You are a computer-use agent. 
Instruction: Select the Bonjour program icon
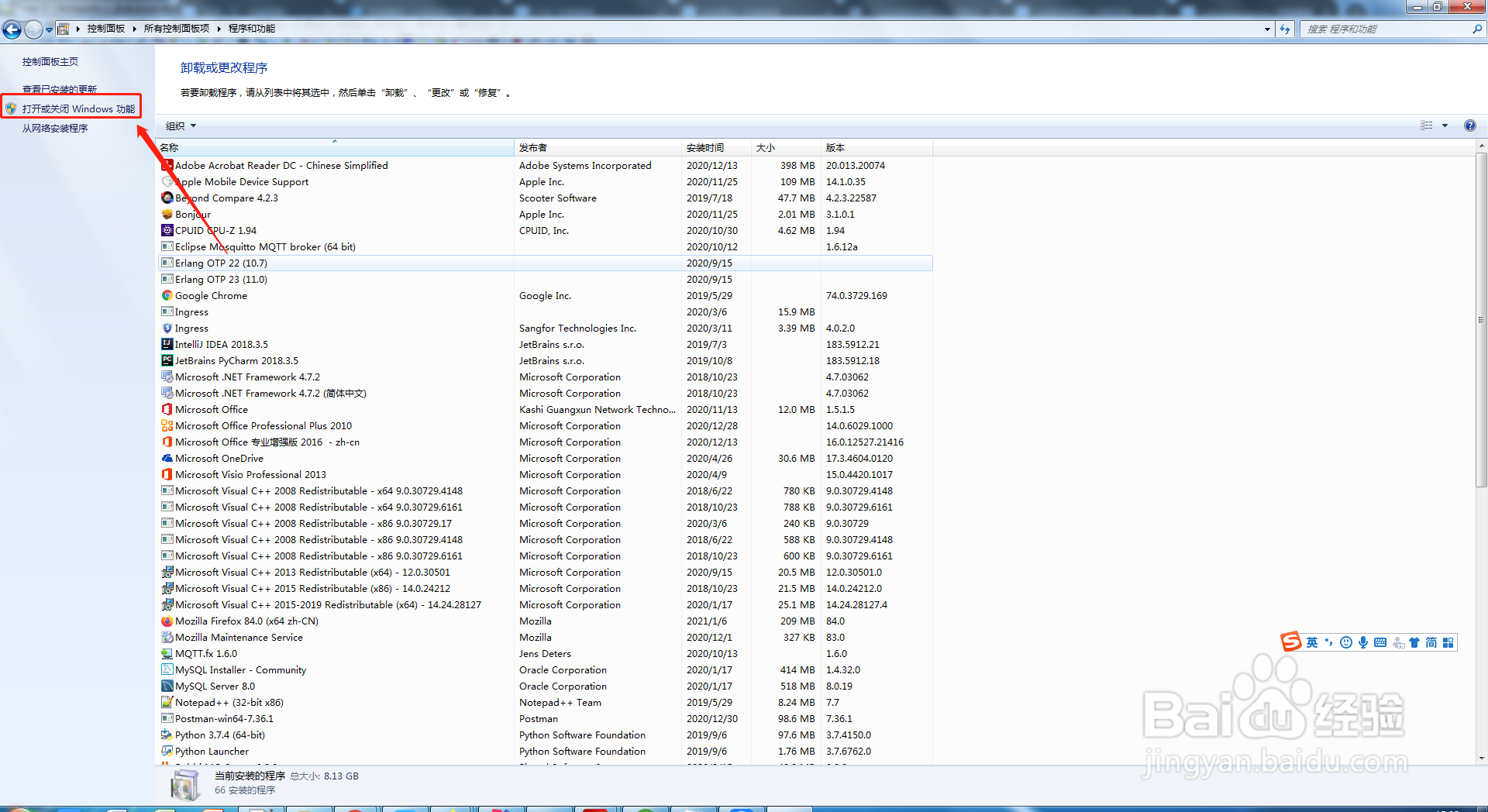coord(167,214)
